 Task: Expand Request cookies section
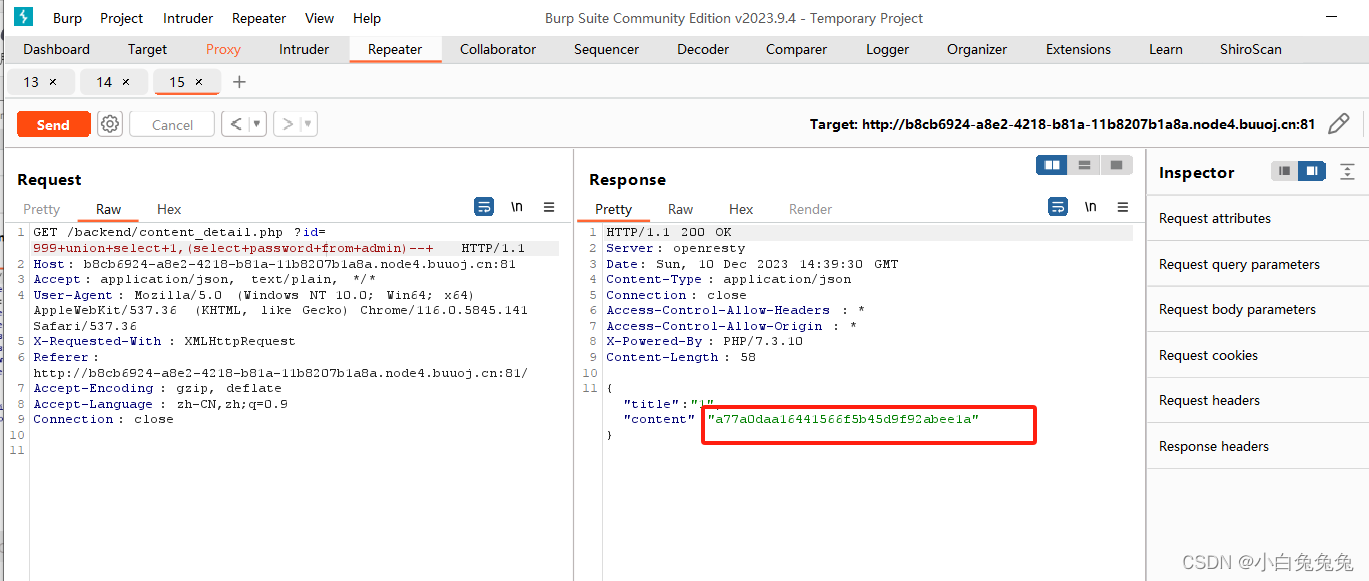coord(1258,355)
